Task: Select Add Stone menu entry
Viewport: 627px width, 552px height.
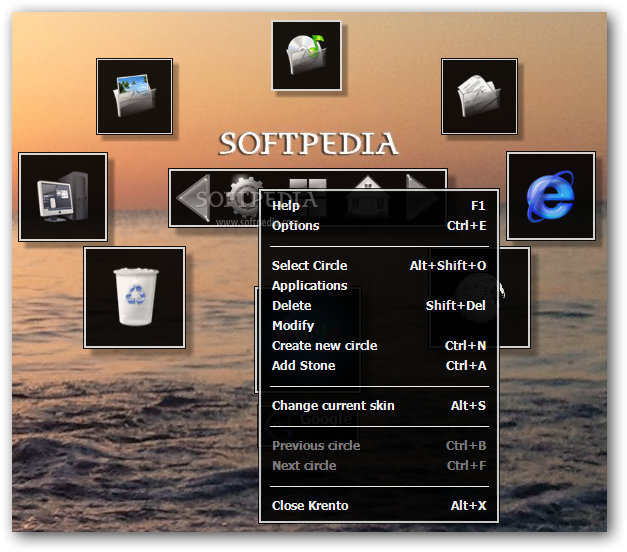Action: pyautogui.click(x=378, y=366)
